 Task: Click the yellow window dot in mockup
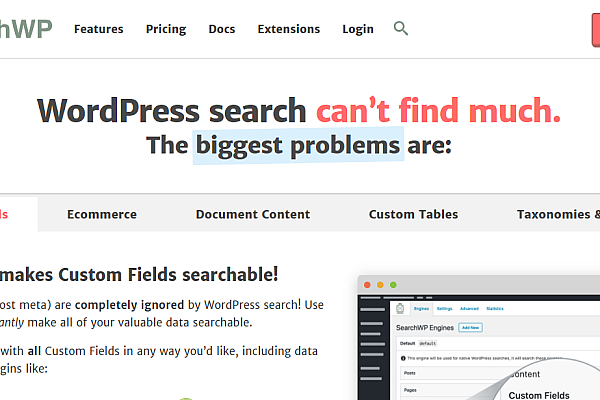380,285
